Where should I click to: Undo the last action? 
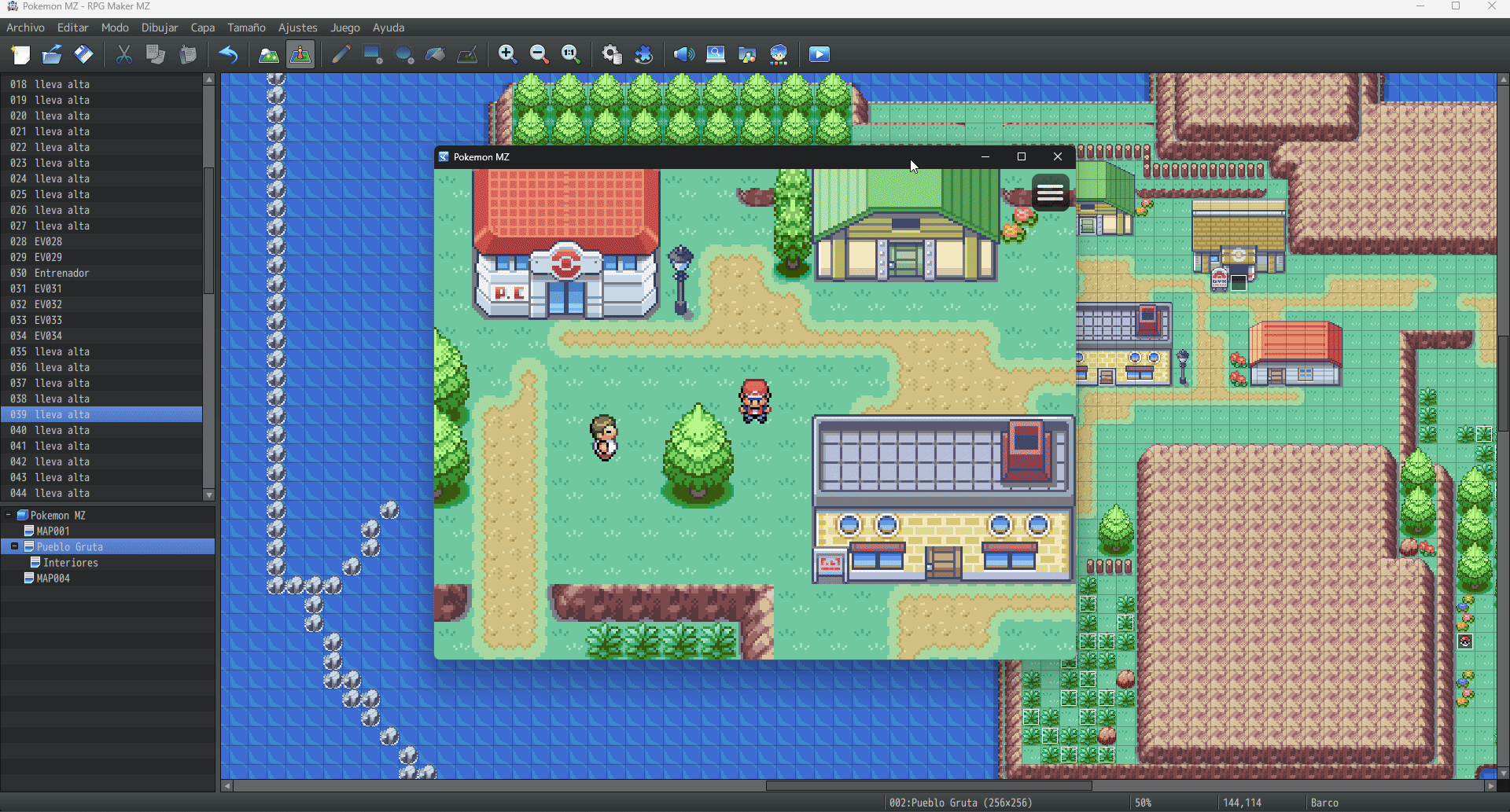[228, 54]
